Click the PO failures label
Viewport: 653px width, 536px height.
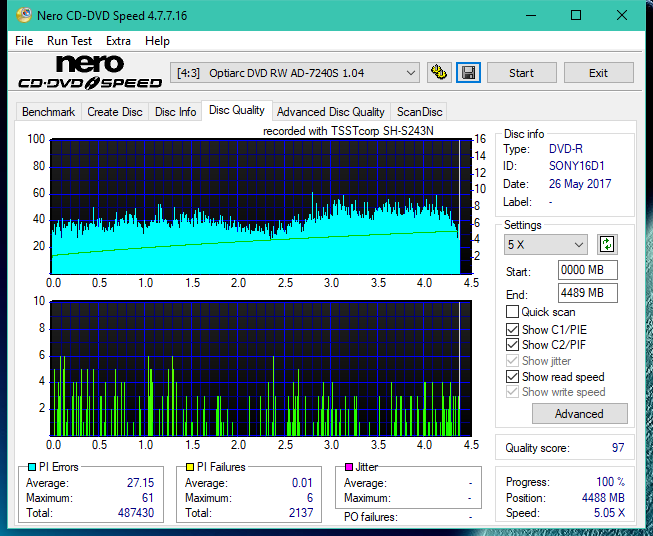(371, 517)
